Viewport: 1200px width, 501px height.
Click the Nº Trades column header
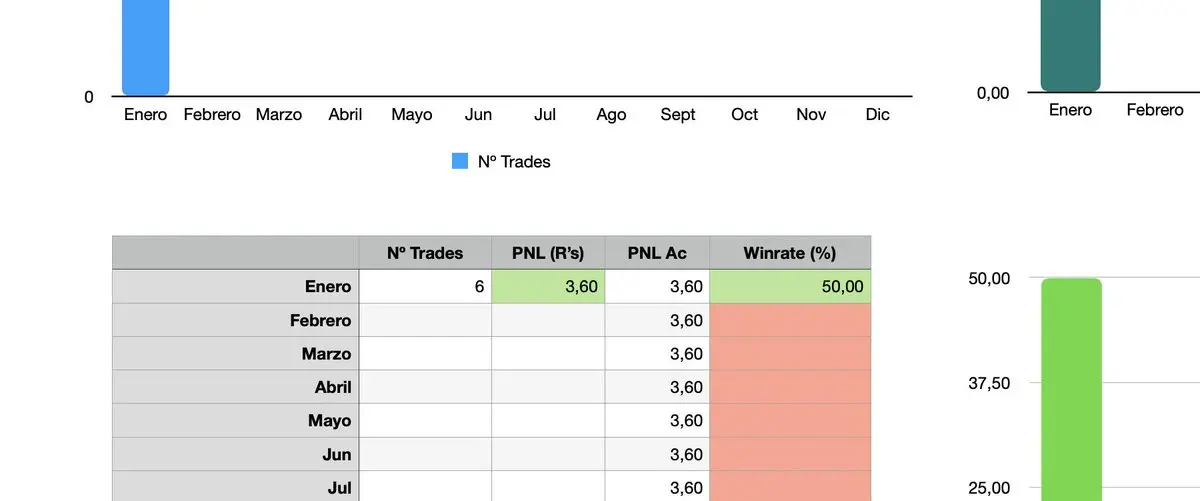click(425, 253)
